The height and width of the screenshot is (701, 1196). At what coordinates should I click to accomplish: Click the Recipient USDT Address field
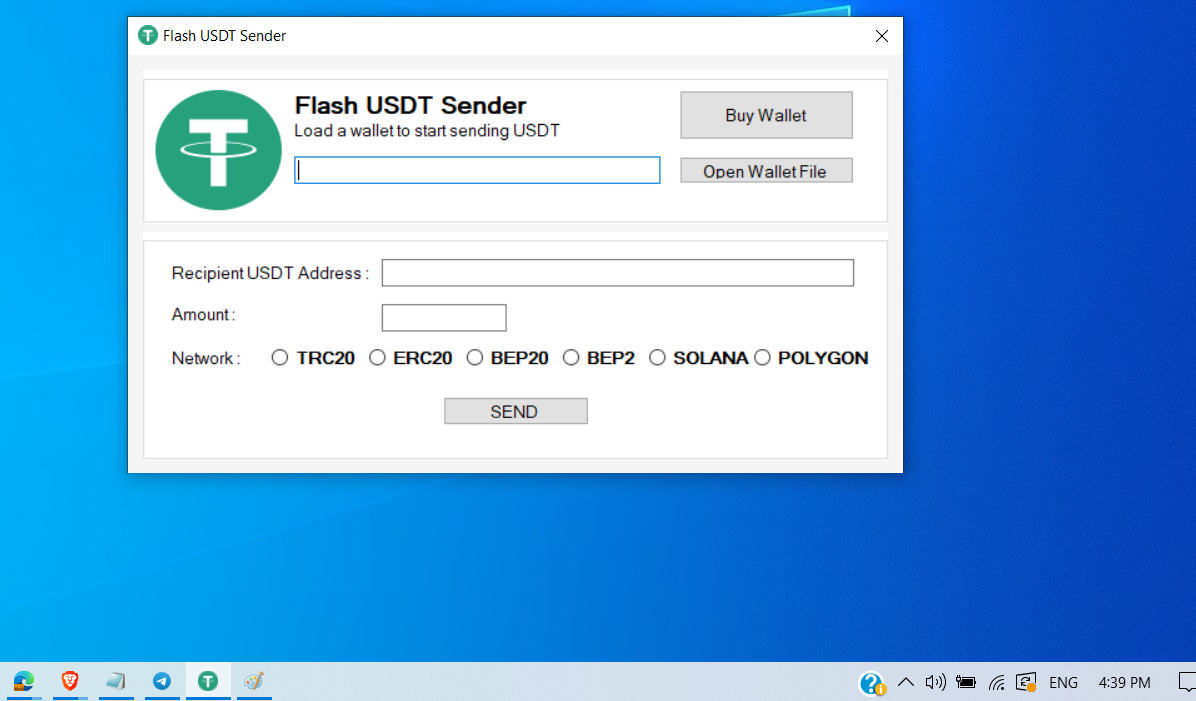tap(618, 272)
